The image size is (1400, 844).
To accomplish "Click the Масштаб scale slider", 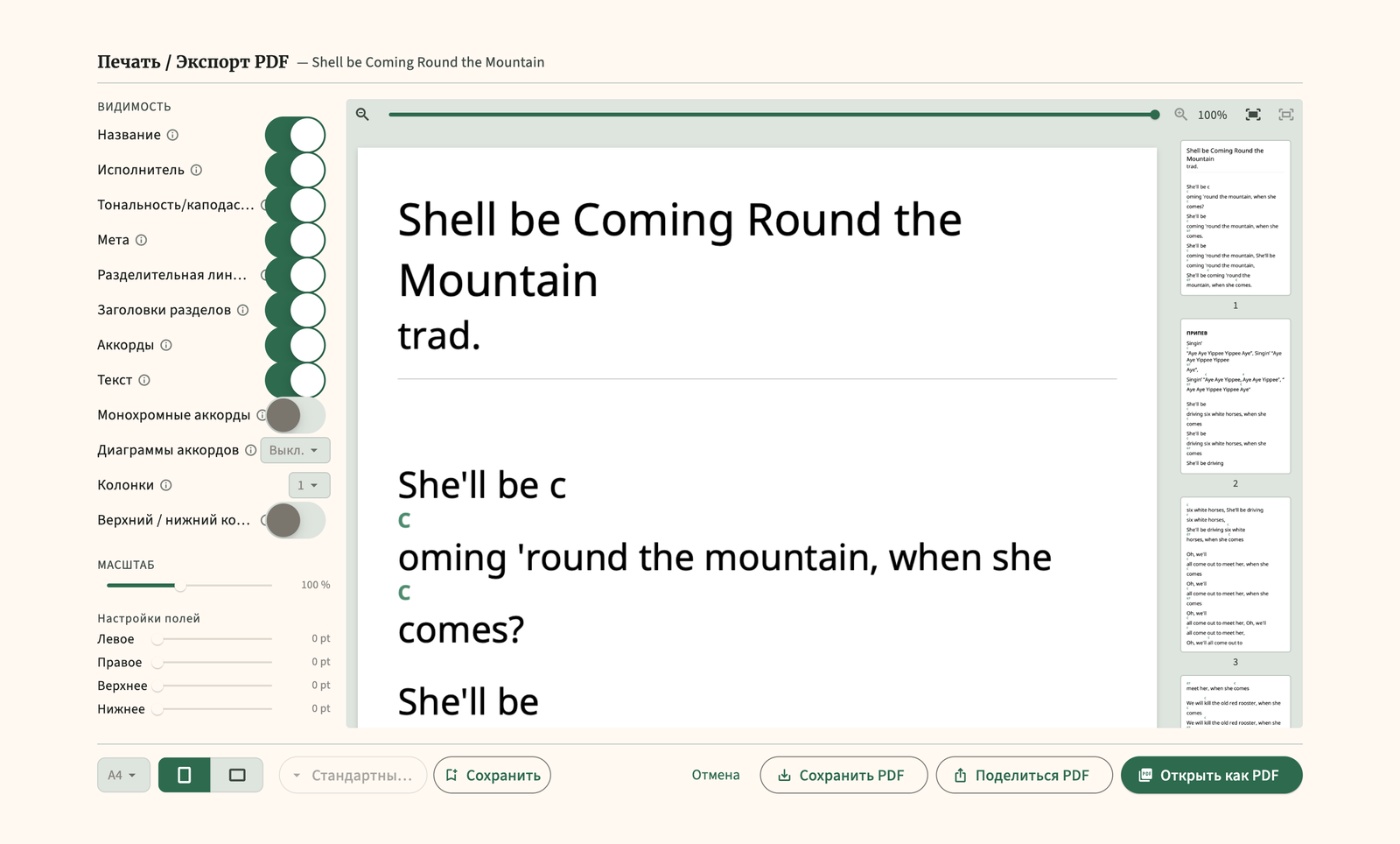I will [189, 585].
